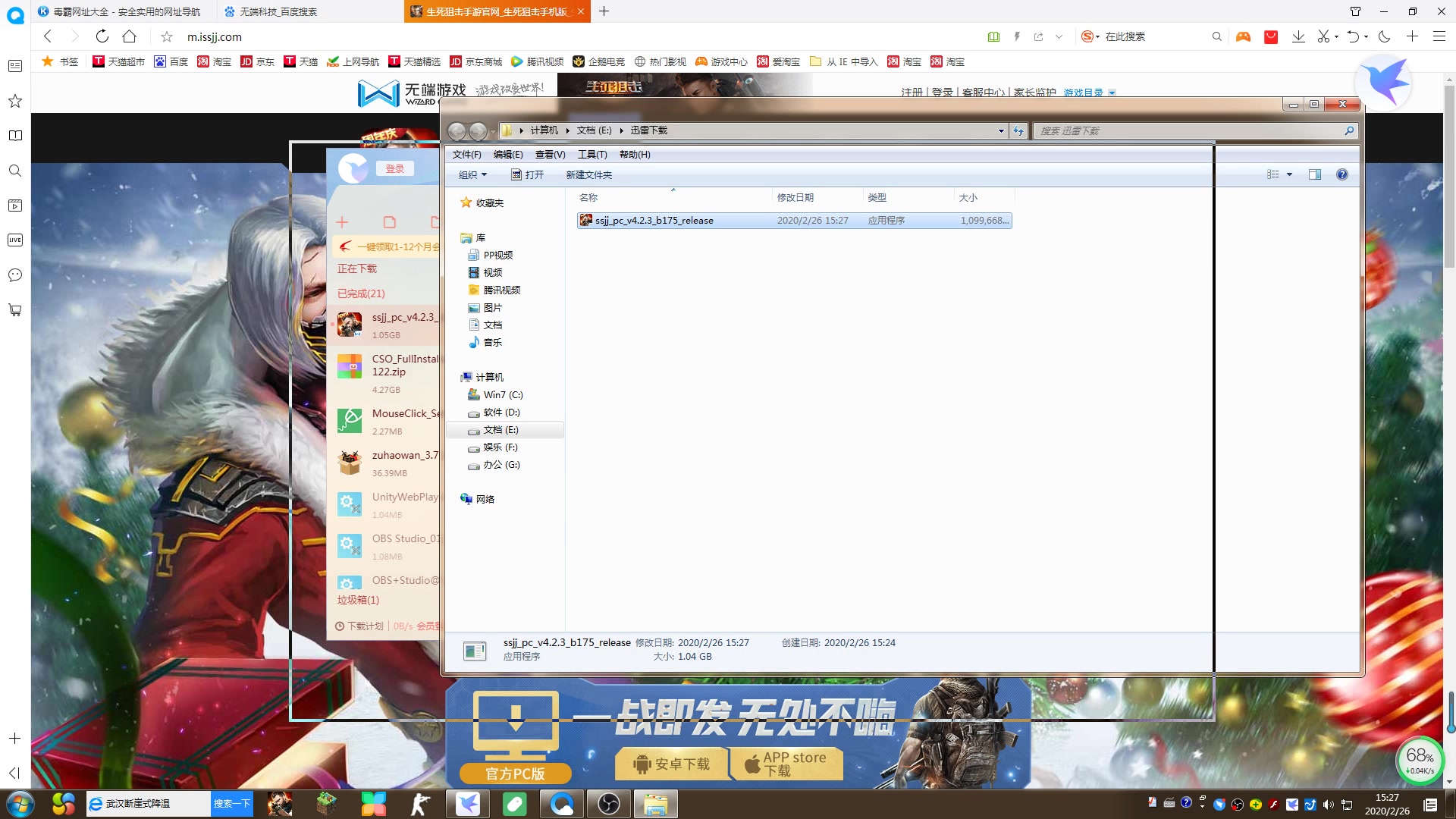Click the browser back arrow
The width and height of the screenshot is (1456, 819).
point(48,36)
